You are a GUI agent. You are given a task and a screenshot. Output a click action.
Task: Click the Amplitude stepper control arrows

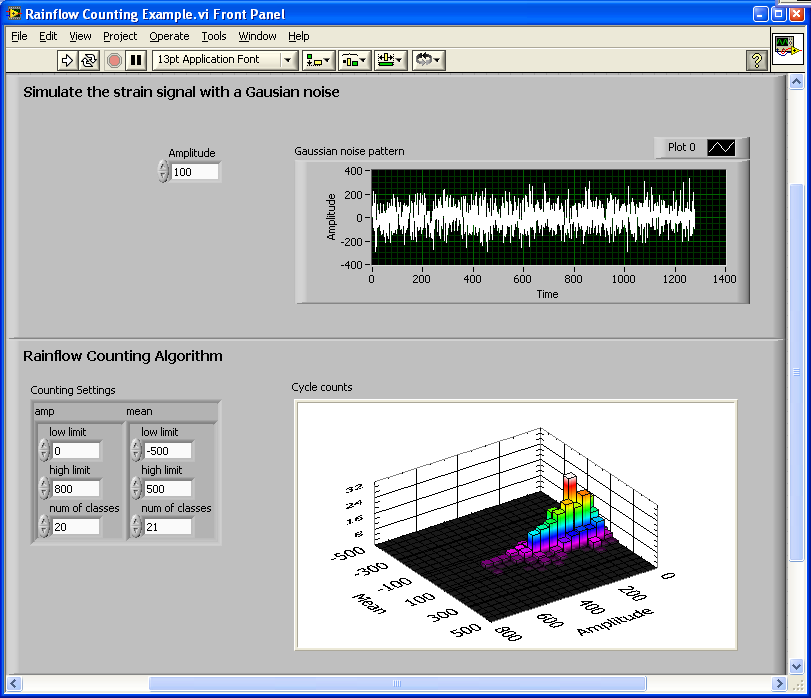[163, 172]
